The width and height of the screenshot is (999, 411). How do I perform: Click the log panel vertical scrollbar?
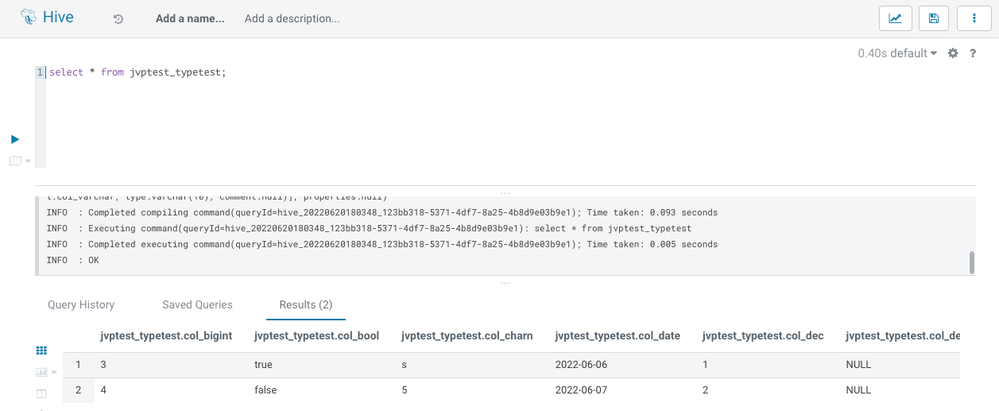pyautogui.click(x=972, y=262)
